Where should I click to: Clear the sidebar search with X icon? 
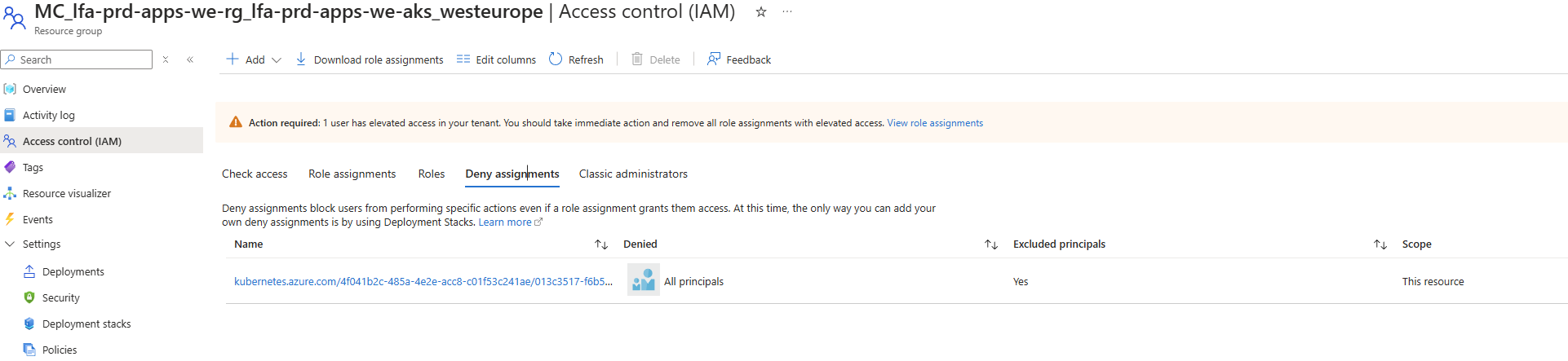(166, 59)
